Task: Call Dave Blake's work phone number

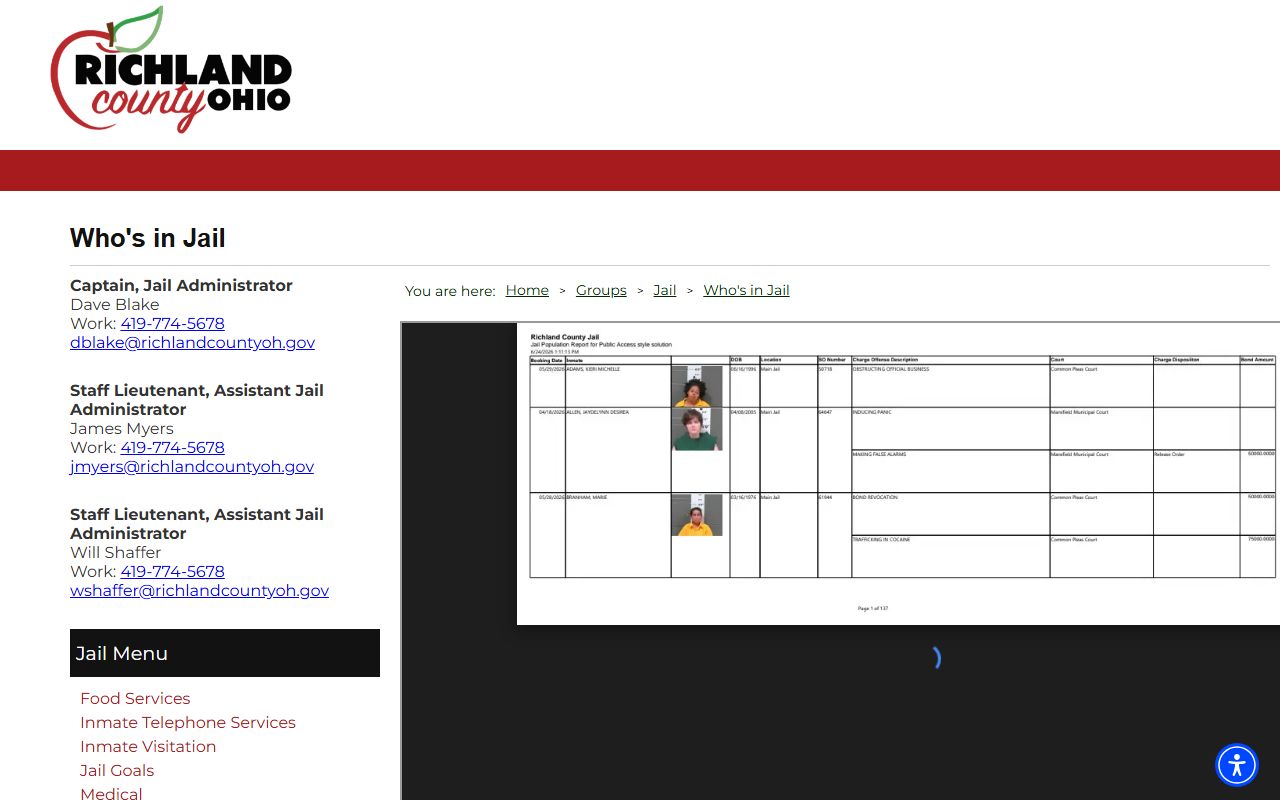Action: click(172, 323)
